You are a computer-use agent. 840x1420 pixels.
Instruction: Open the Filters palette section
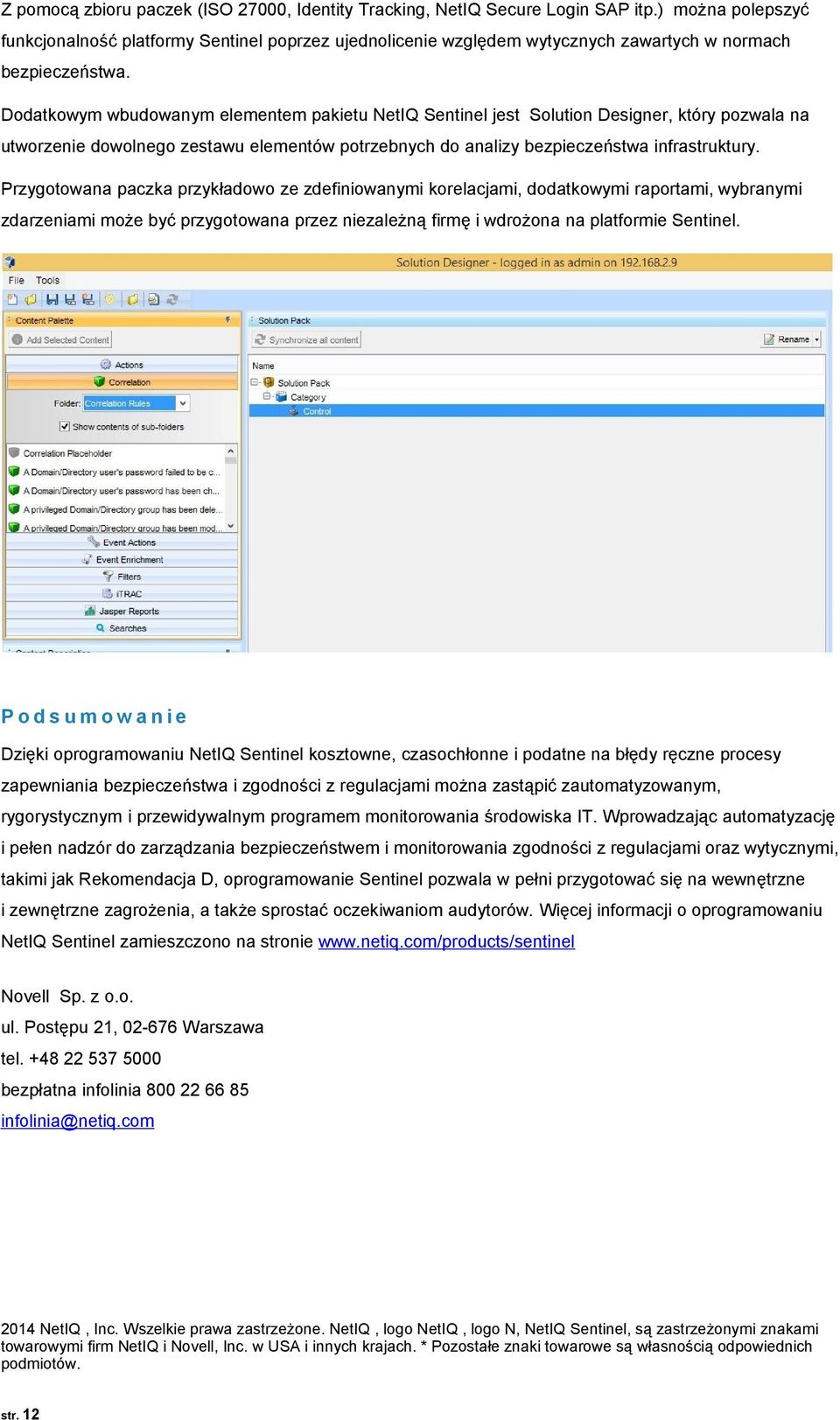122,577
